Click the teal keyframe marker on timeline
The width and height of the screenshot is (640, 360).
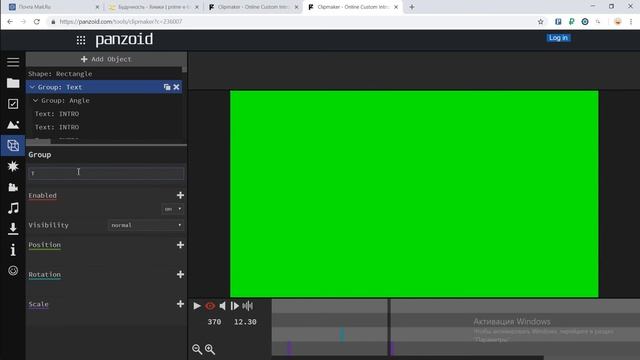342,334
